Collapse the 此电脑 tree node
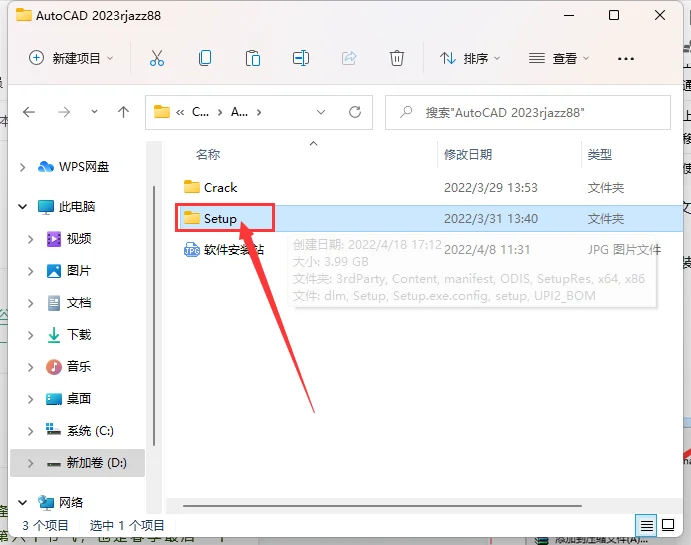691x545 pixels. coord(22,206)
